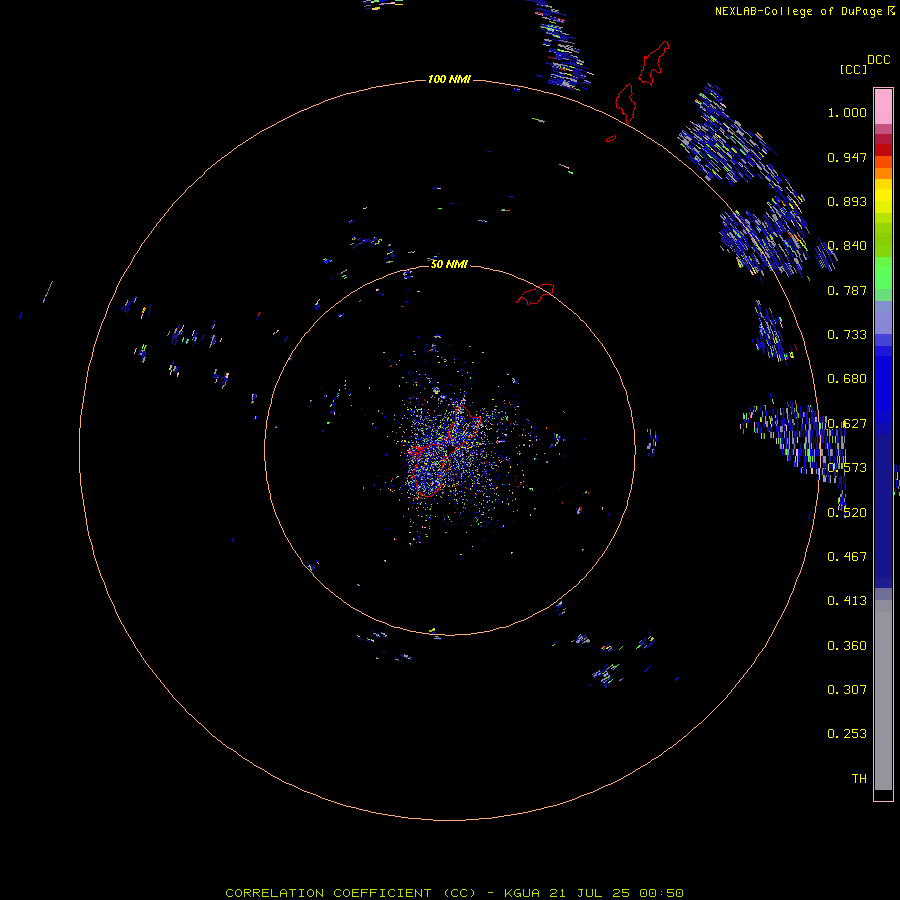Click the 0.307 scale value
This screenshot has height=900, width=900.
click(x=847, y=690)
